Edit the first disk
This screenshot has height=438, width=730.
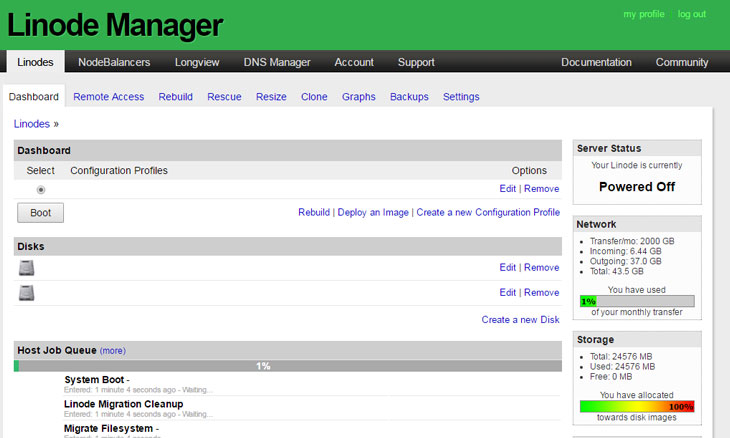(x=507, y=267)
